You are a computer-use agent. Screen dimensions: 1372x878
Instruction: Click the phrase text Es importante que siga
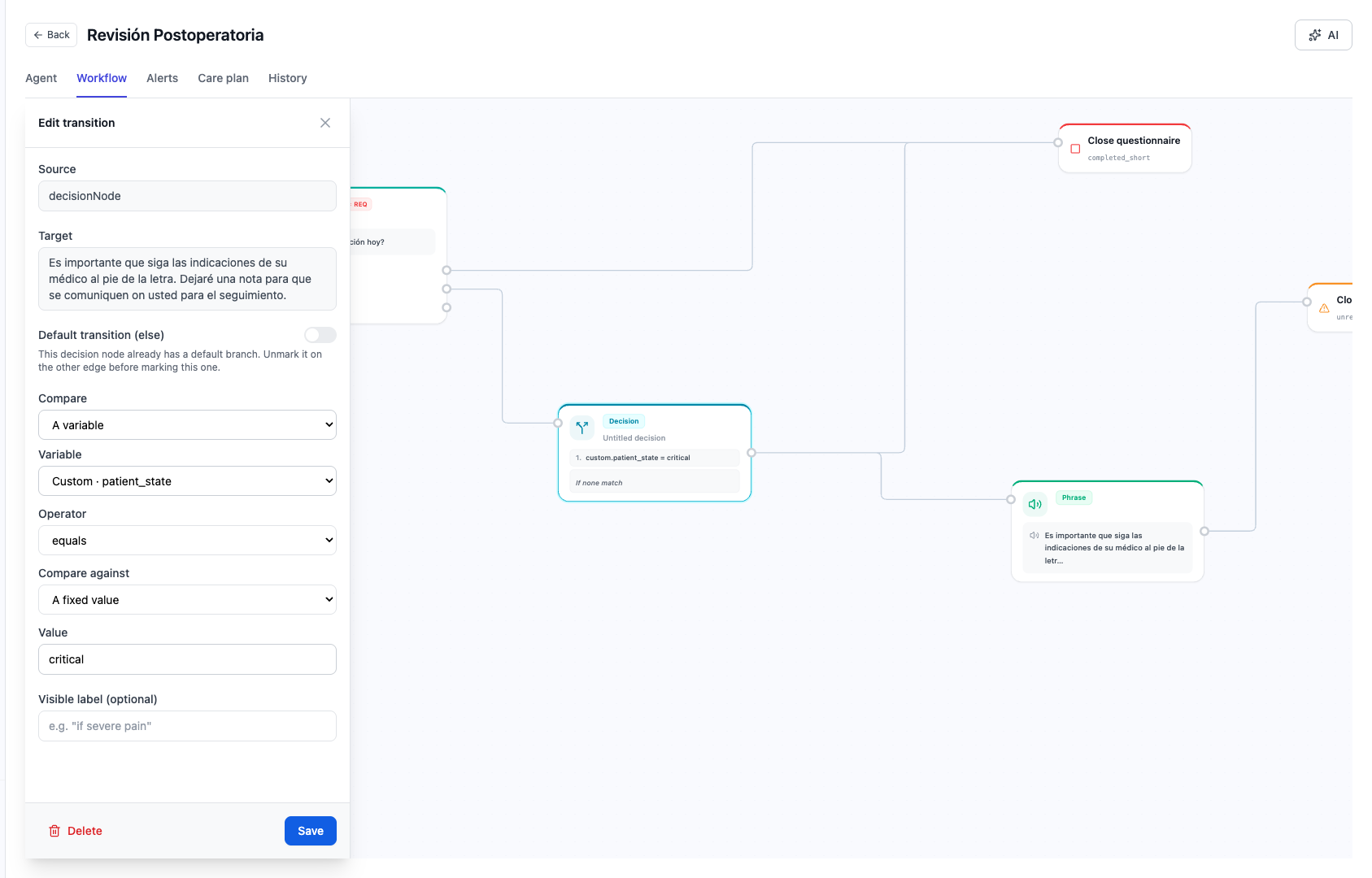(1114, 548)
